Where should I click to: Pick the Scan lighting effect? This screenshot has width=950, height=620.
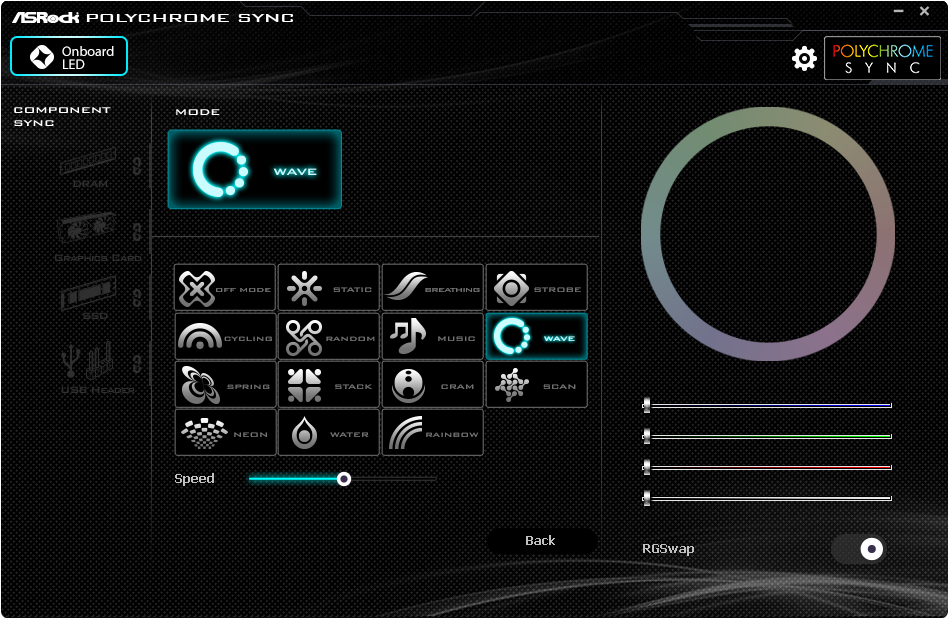(537, 385)
